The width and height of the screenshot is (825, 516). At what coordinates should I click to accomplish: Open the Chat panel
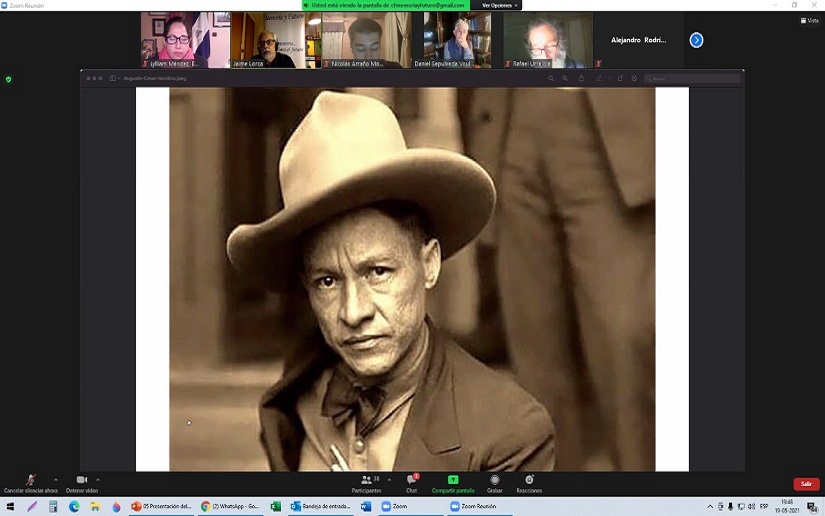pos(411,482)
